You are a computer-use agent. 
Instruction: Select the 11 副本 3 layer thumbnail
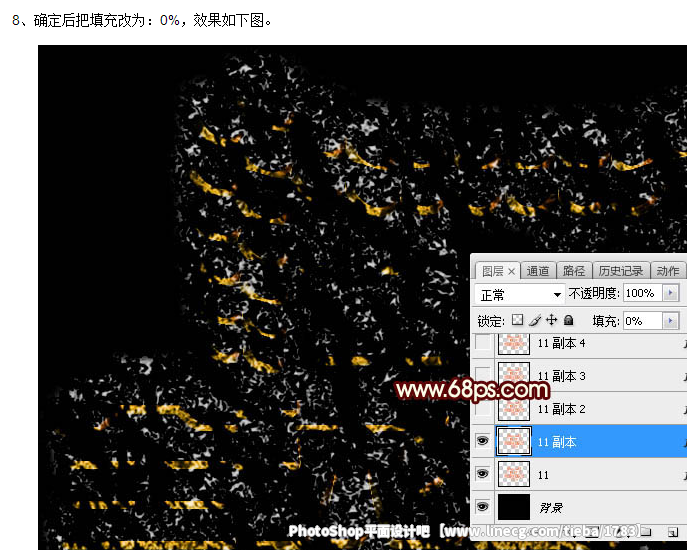tap(514, 376)
